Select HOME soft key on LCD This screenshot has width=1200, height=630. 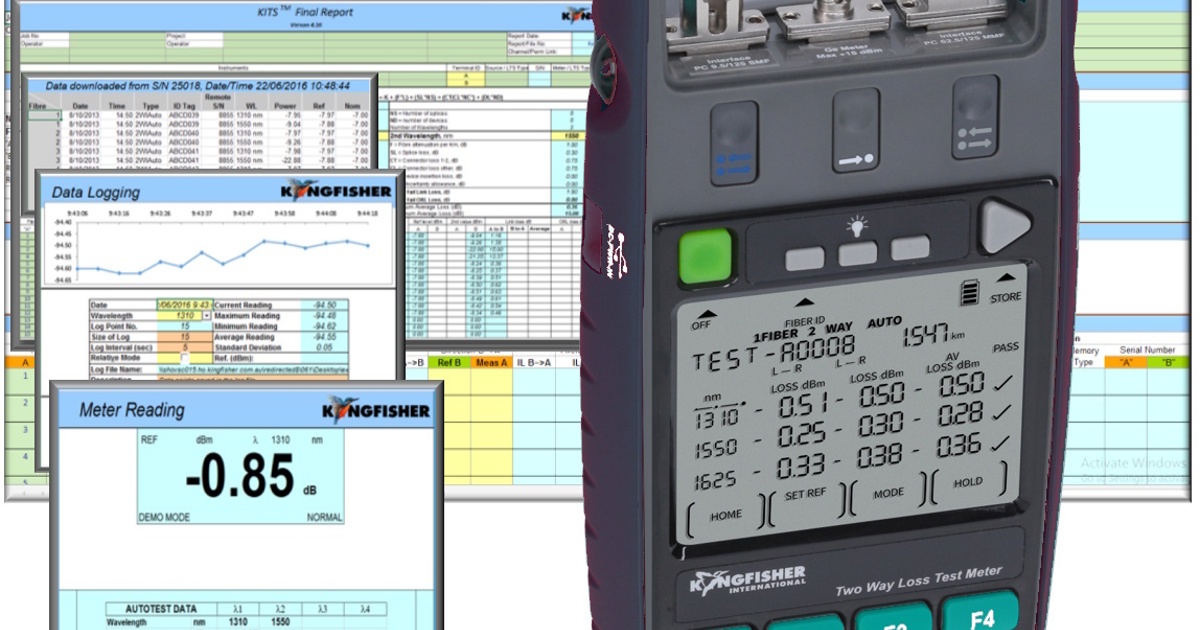point(726,516)
